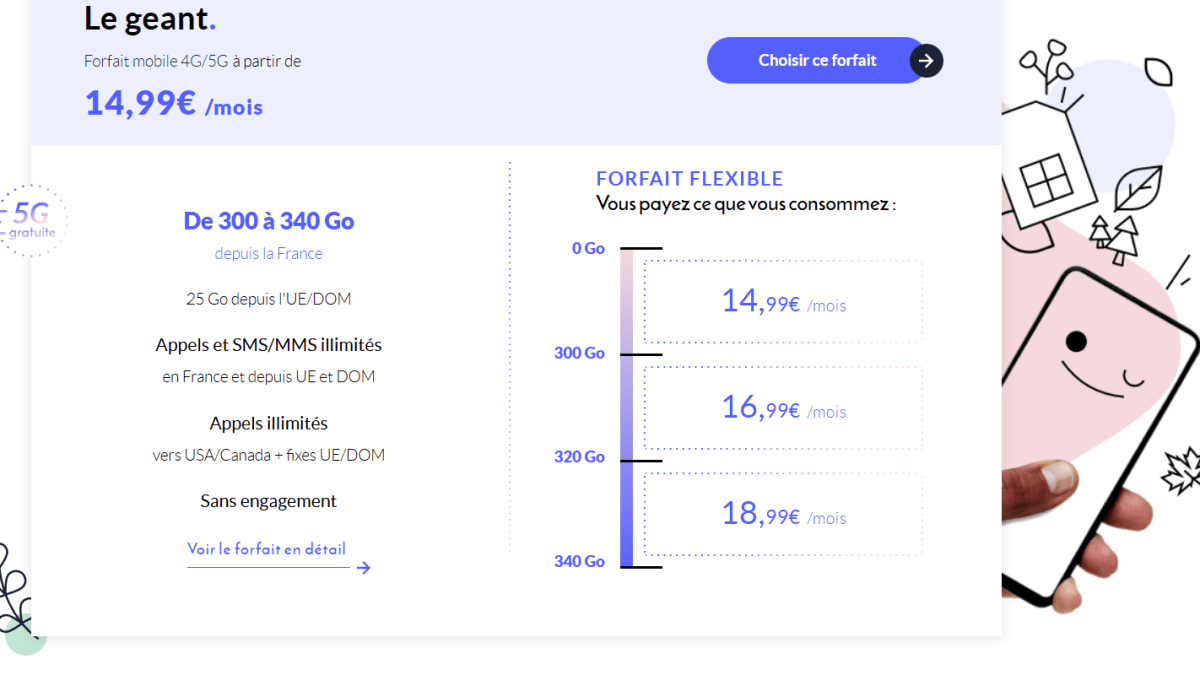Click the dark arrow circle on Choisir ce forfait
Image resolution: width=1200 pixels, height=675 pixels.
pyautogui.click(x=926, y=61)
